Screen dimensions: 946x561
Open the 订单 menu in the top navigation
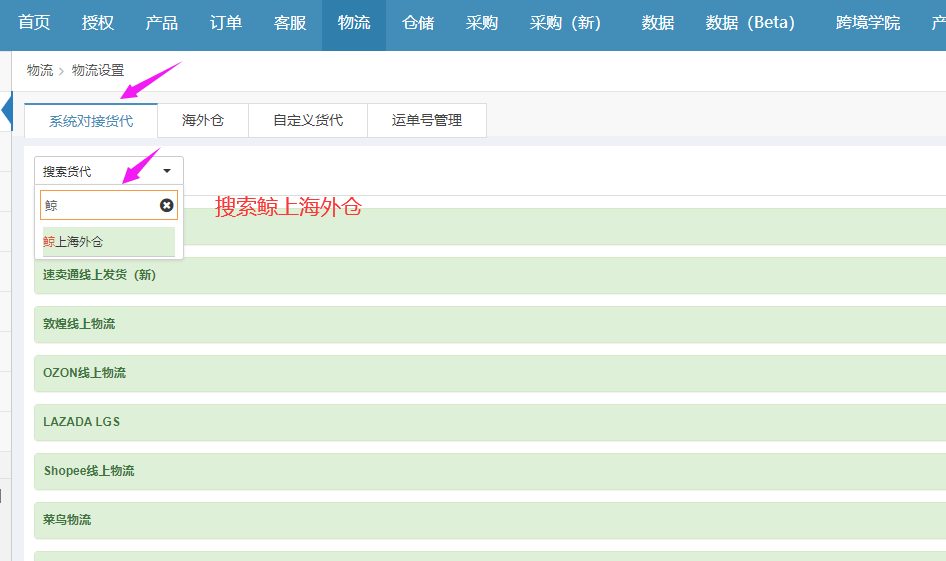click(226, 23)
